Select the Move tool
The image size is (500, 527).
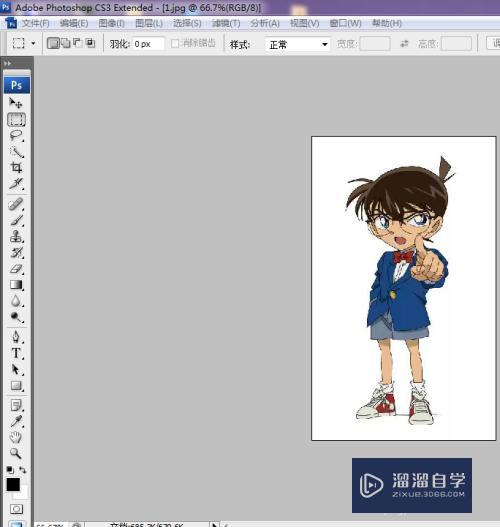point(16,103)
